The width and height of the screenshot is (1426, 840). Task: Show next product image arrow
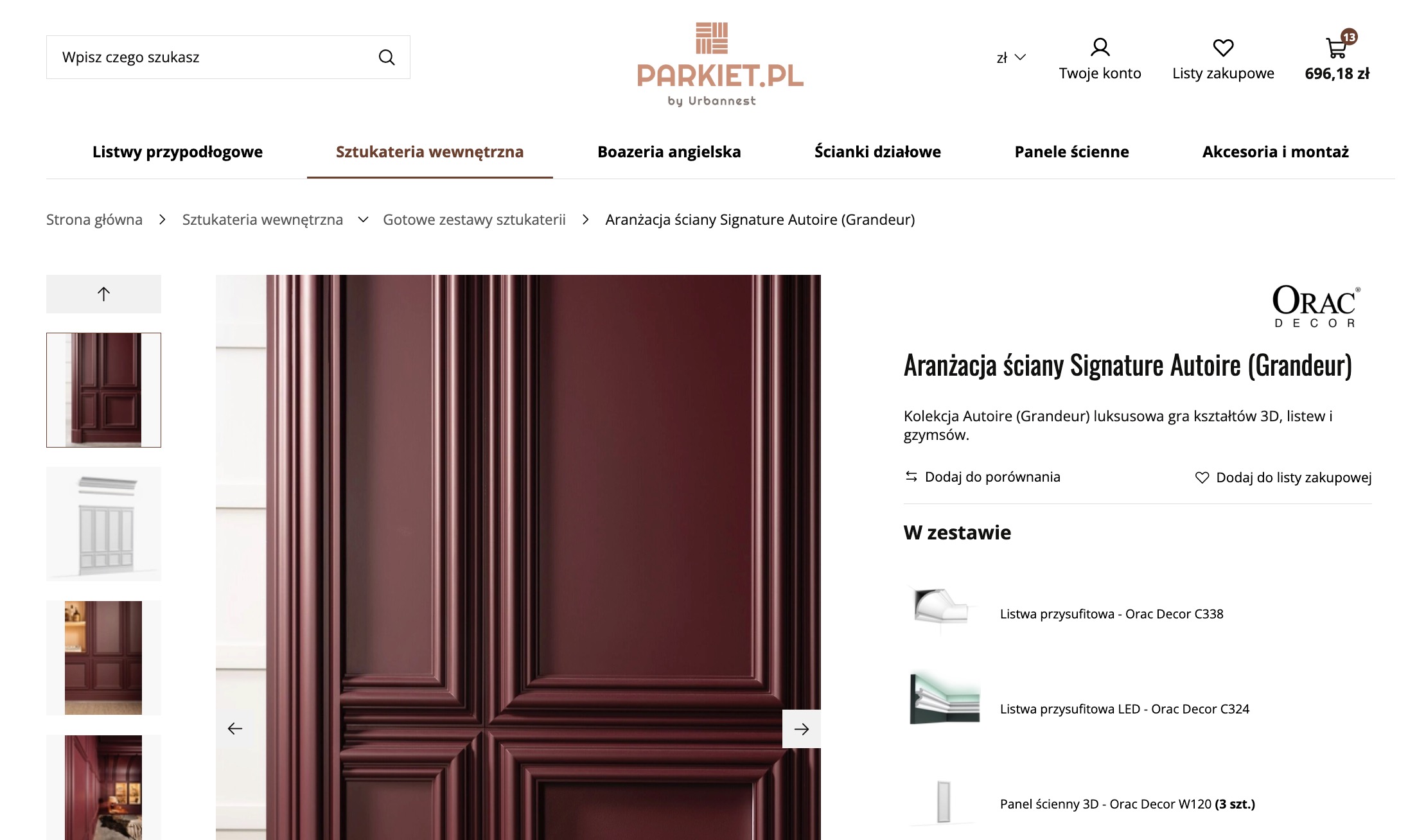(801, 729)
